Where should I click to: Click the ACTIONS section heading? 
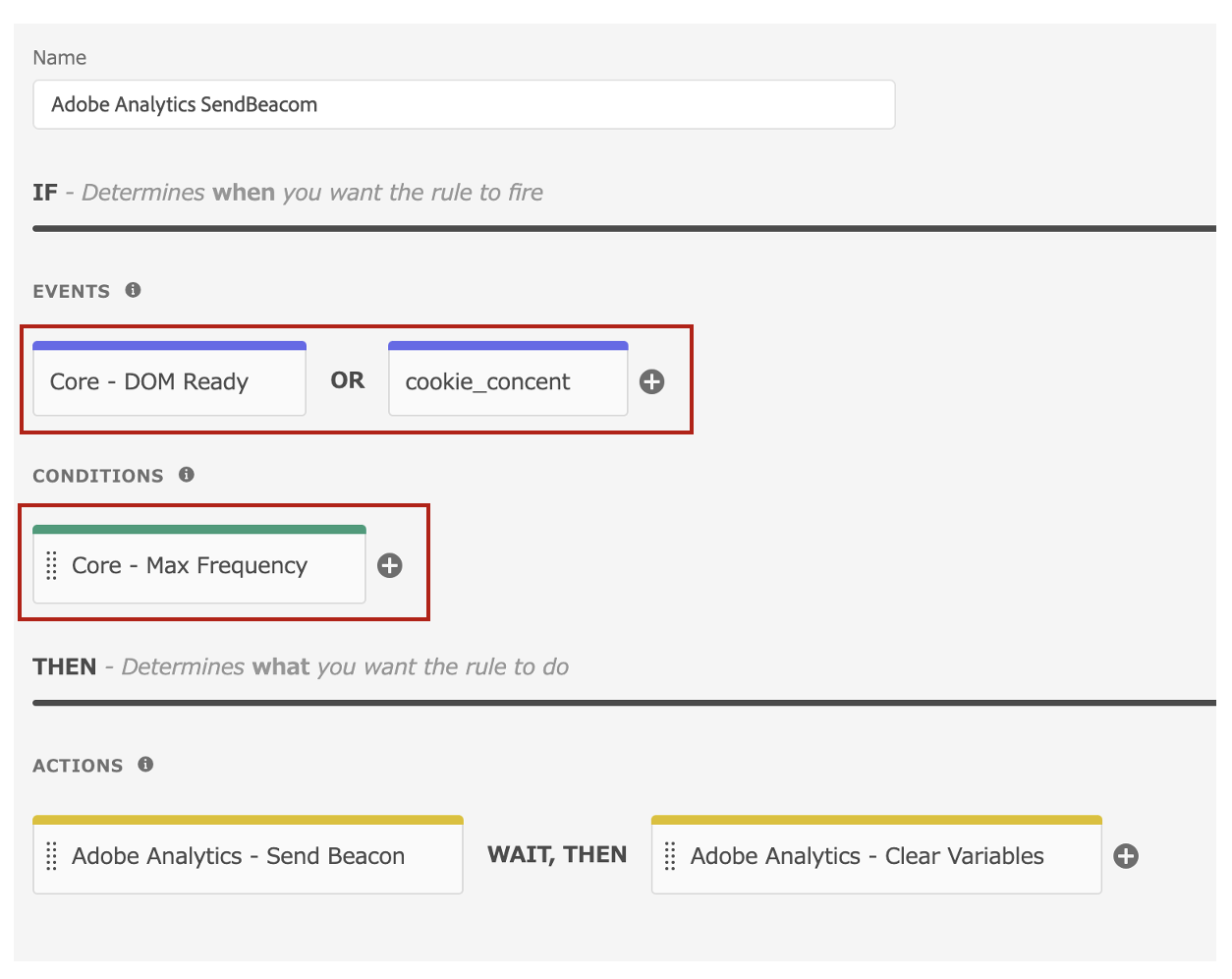coord(79,766)
